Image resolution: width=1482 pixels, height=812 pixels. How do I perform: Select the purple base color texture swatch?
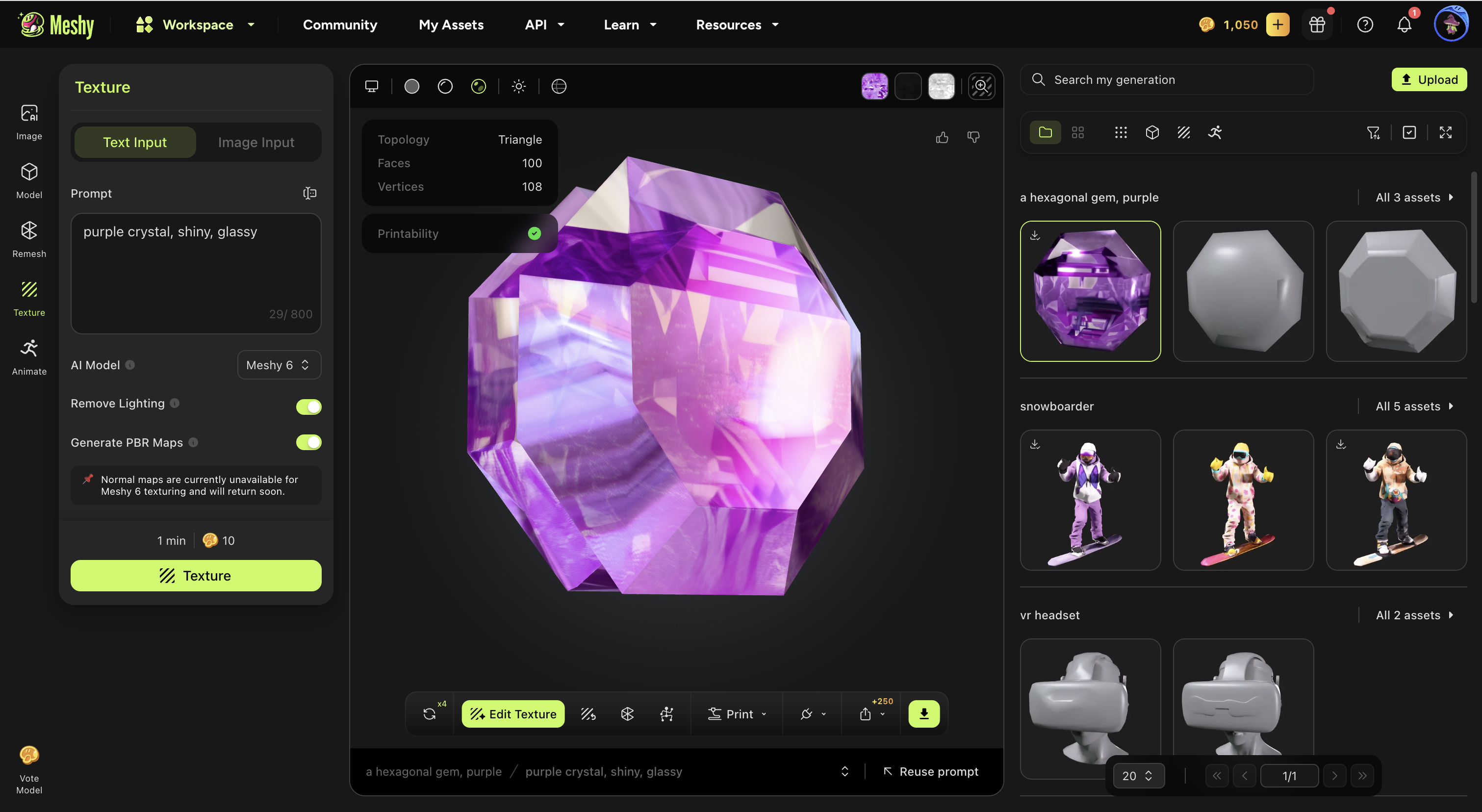pyautogui.click(x=874, y=86)
